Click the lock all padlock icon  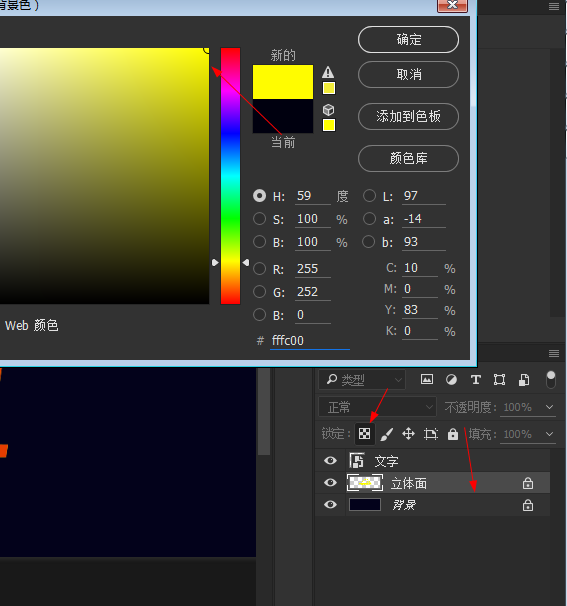(x=453, y=434)
